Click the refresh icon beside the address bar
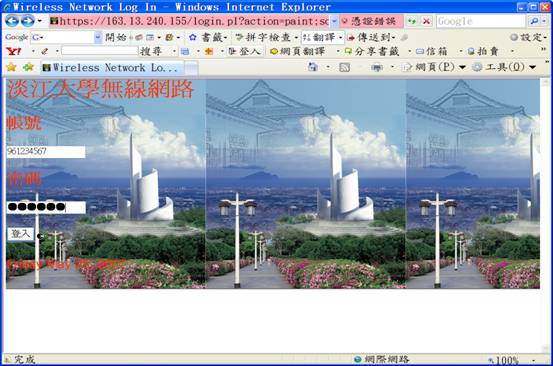 412,22
